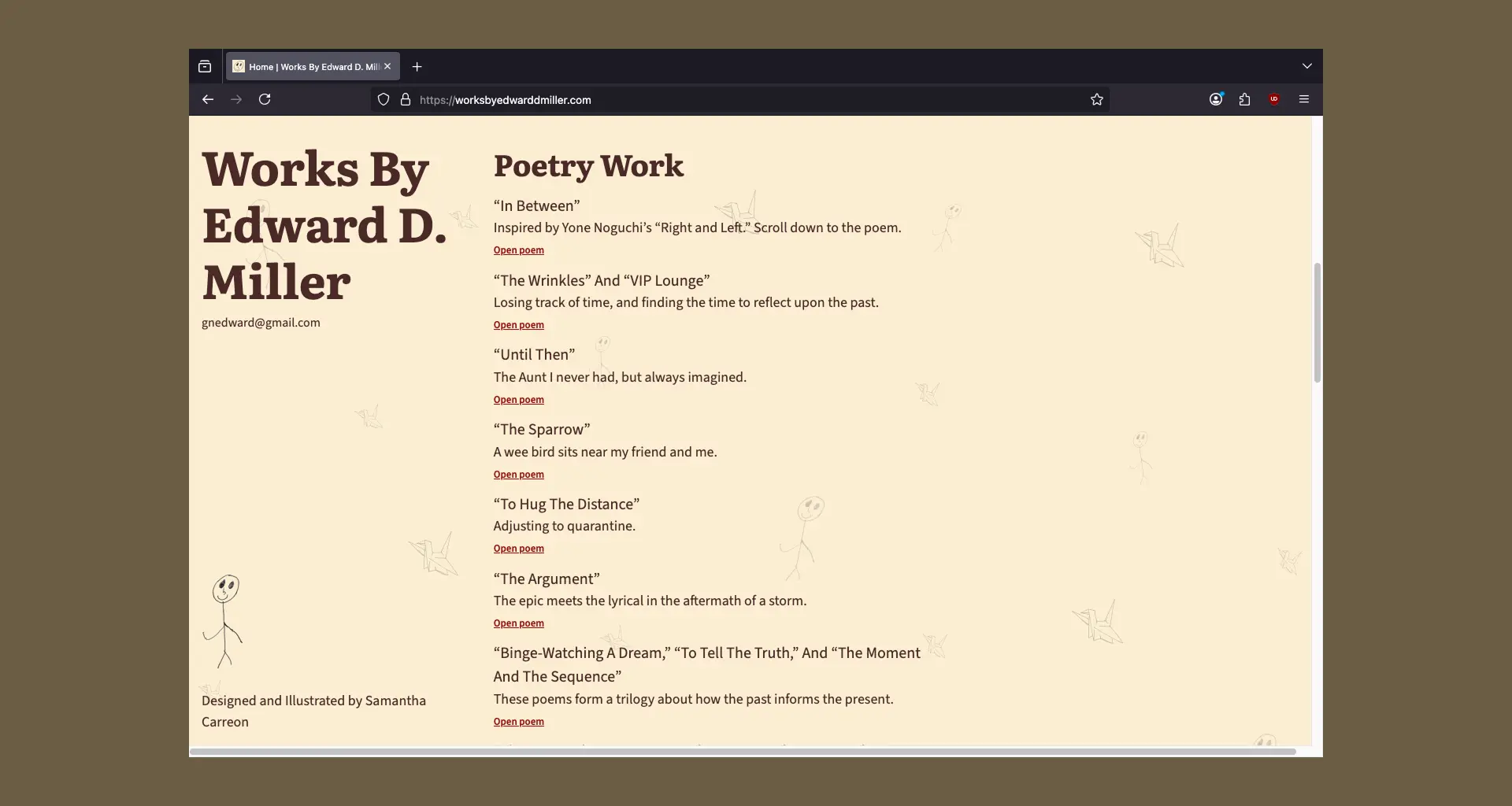Image resolution: width=1512 pixels, height=806 pixels.
Task: Click the gnedward@gmail.com email text
Action: 261,323
